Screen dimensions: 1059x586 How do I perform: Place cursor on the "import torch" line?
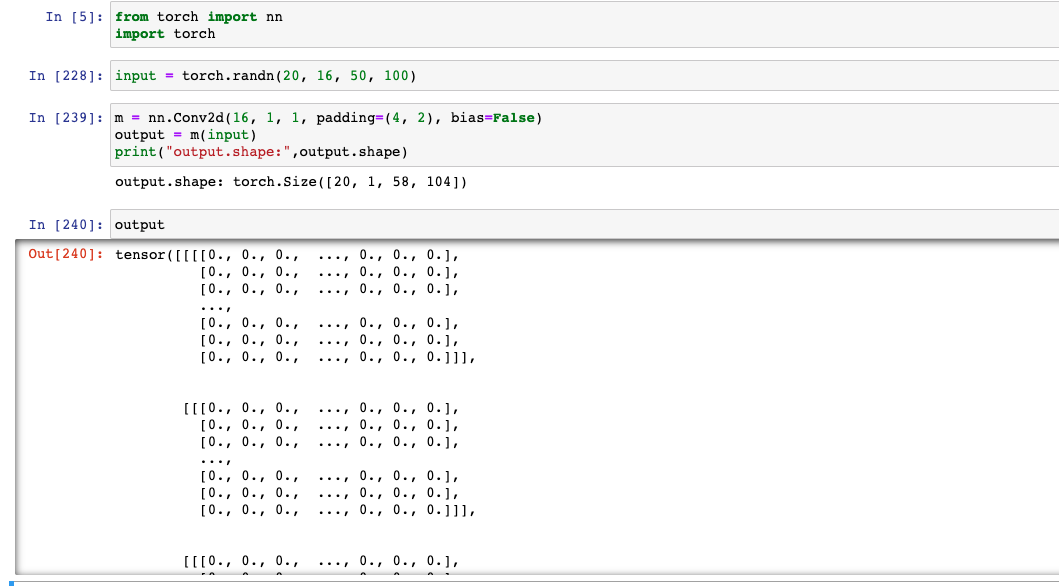pyautogui.click(x=165, y=33)
